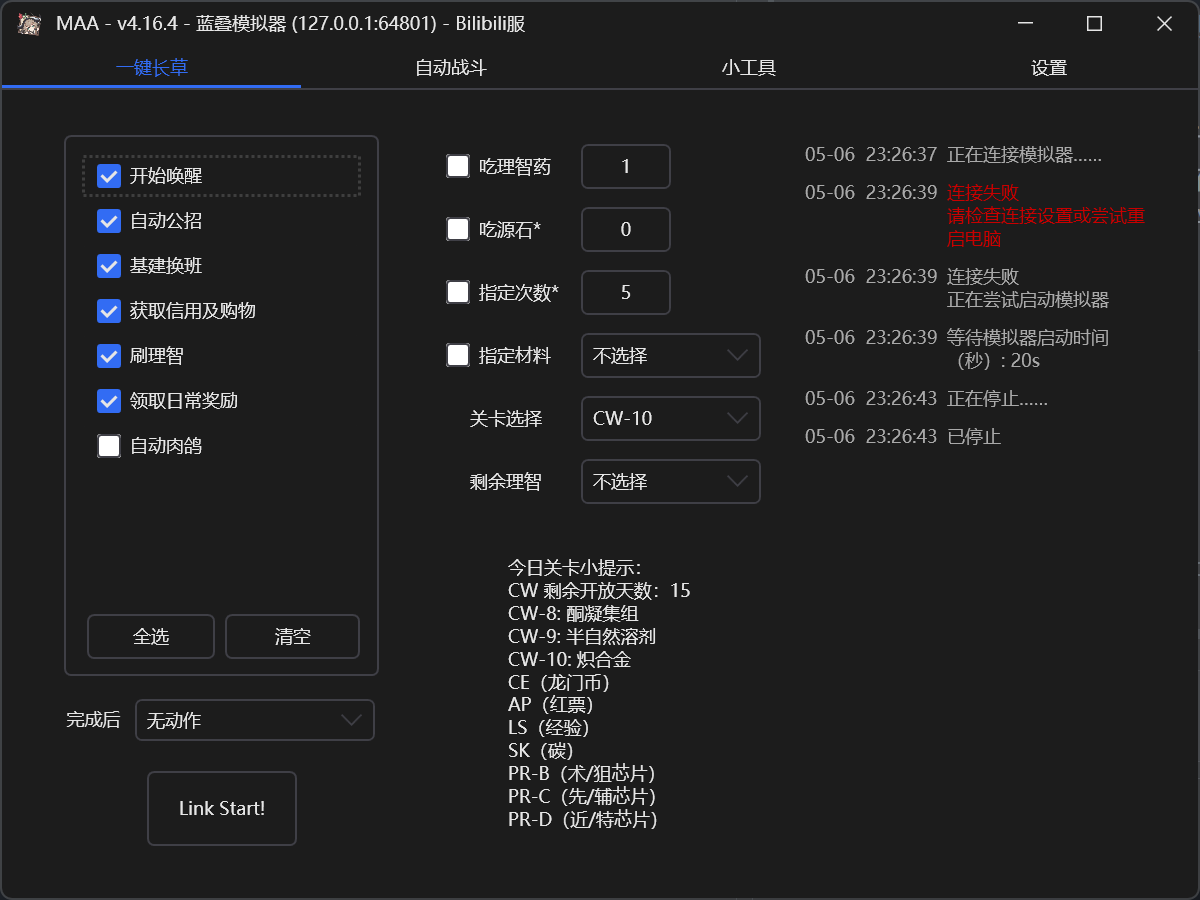Uncheck the 开始唤醒 task
Screen dimensions: 1200x900
108,176
